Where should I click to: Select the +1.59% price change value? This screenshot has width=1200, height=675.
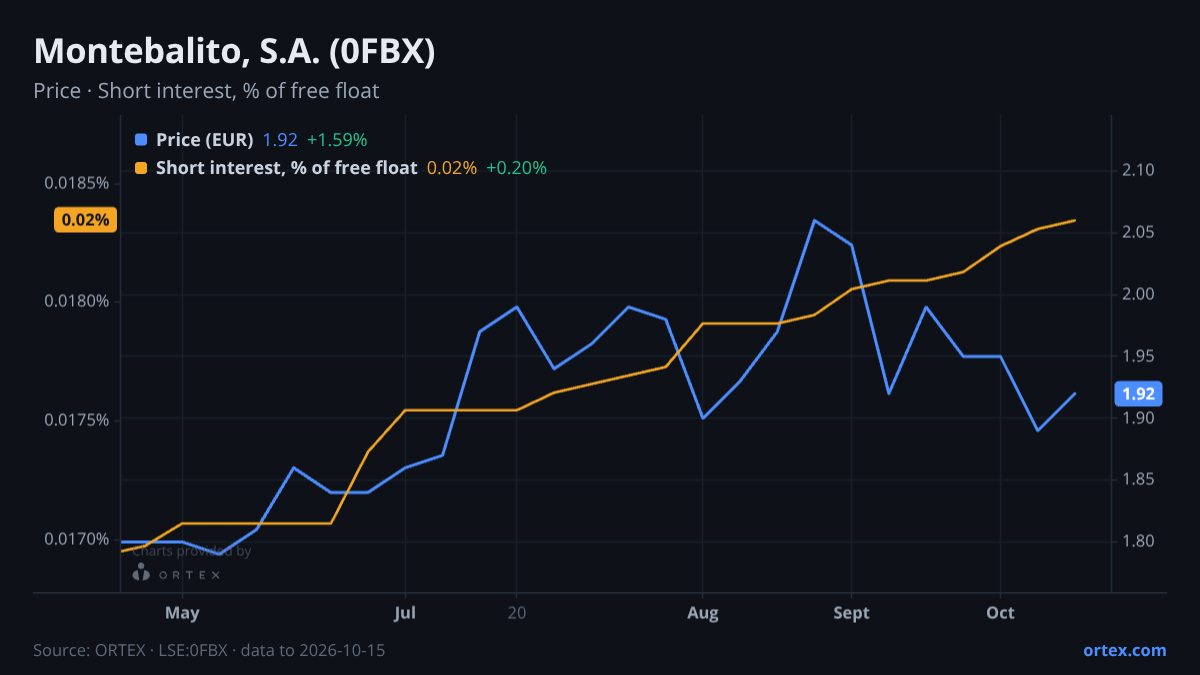[x=337, y=140]
